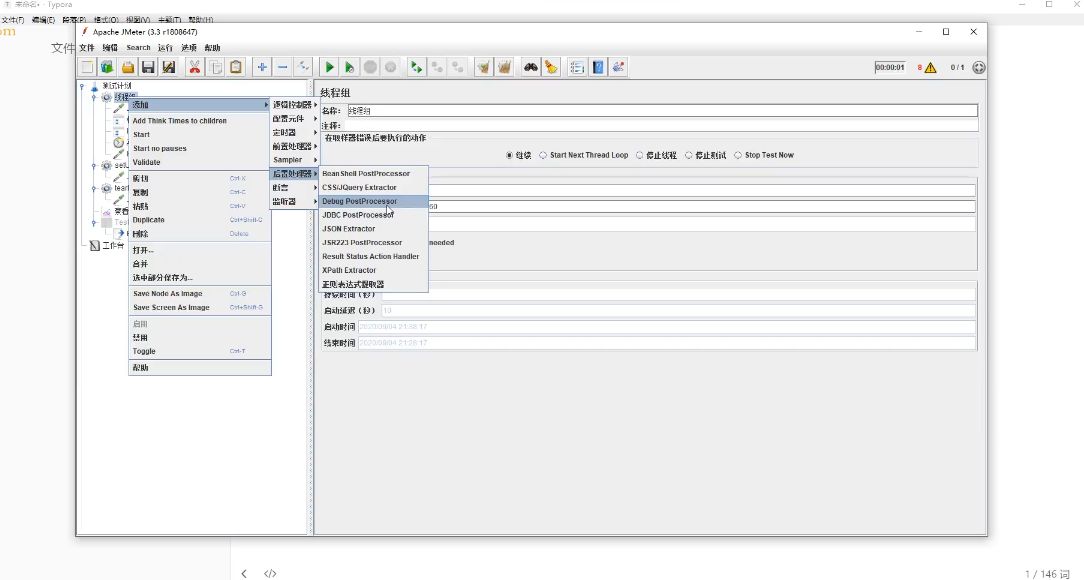1084x580 pixels.
Task: Click the warning triangle error log icon
Action: click(x=931, y=67)
